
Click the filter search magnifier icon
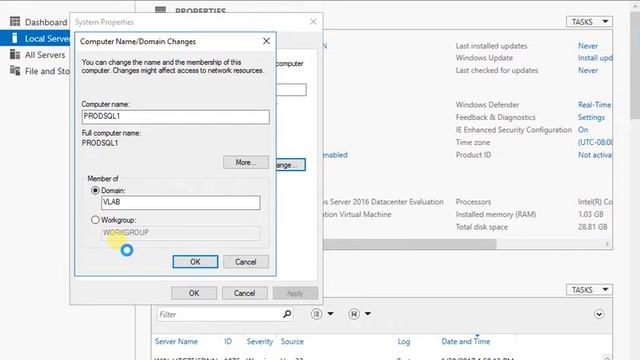287,314
